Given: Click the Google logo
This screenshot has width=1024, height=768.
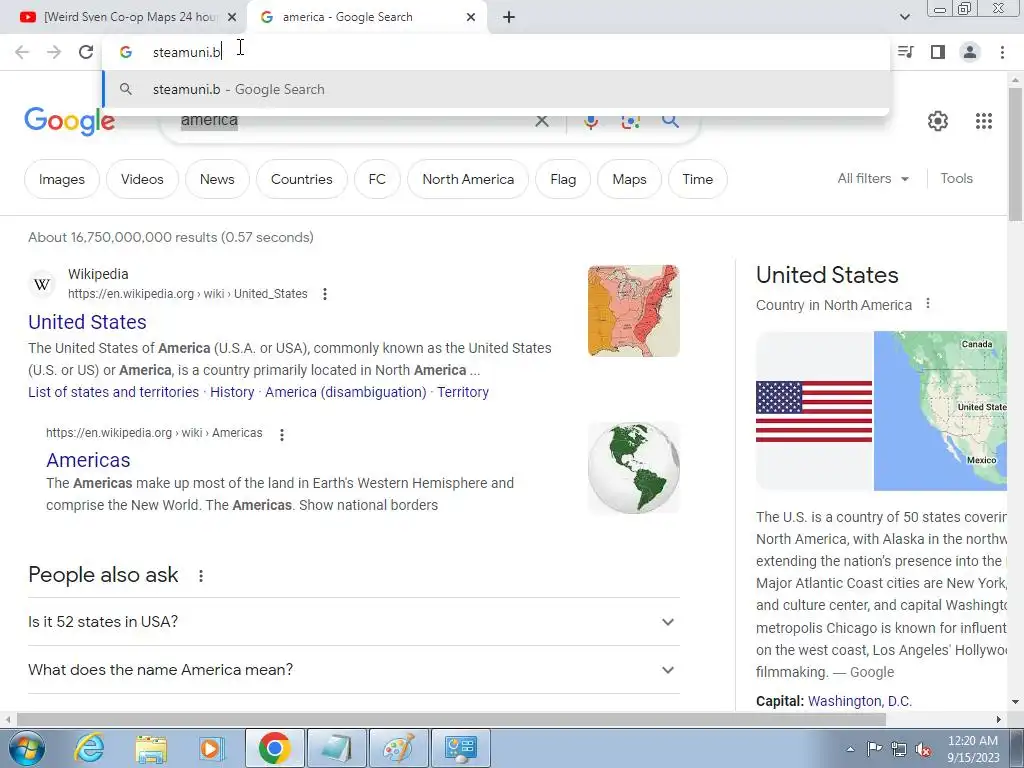Looking at the screenshot, I should [x=69, y=121].
